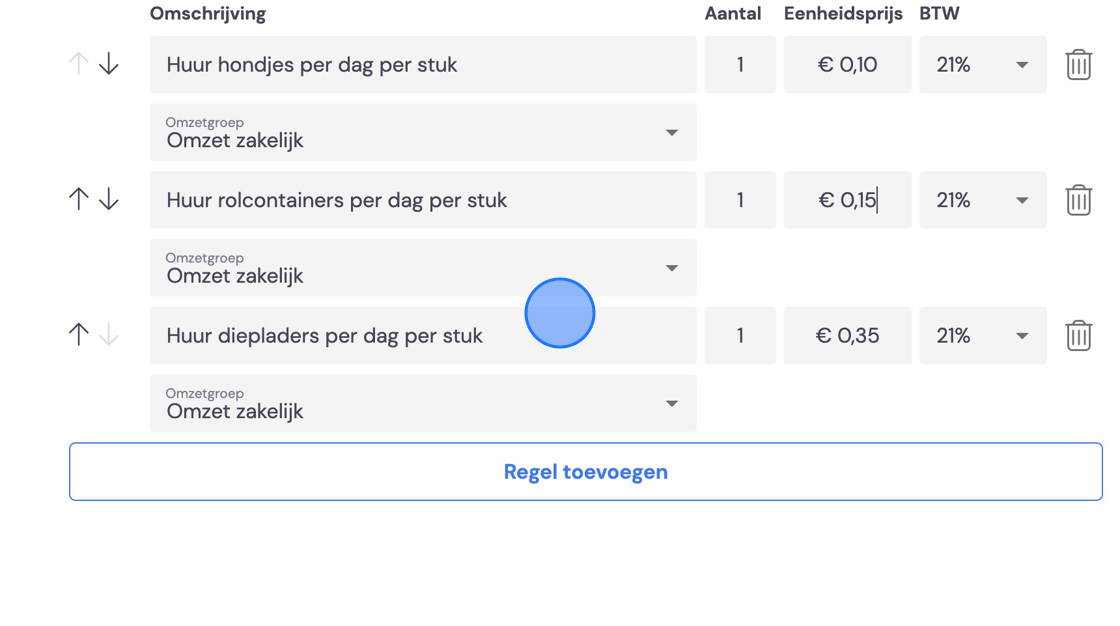Image resolution: width=1120 pixels, height=626 pixels.
Task: Delete the Huur diepladers line
Action: pyautogui.click(x=1079, y=336)
